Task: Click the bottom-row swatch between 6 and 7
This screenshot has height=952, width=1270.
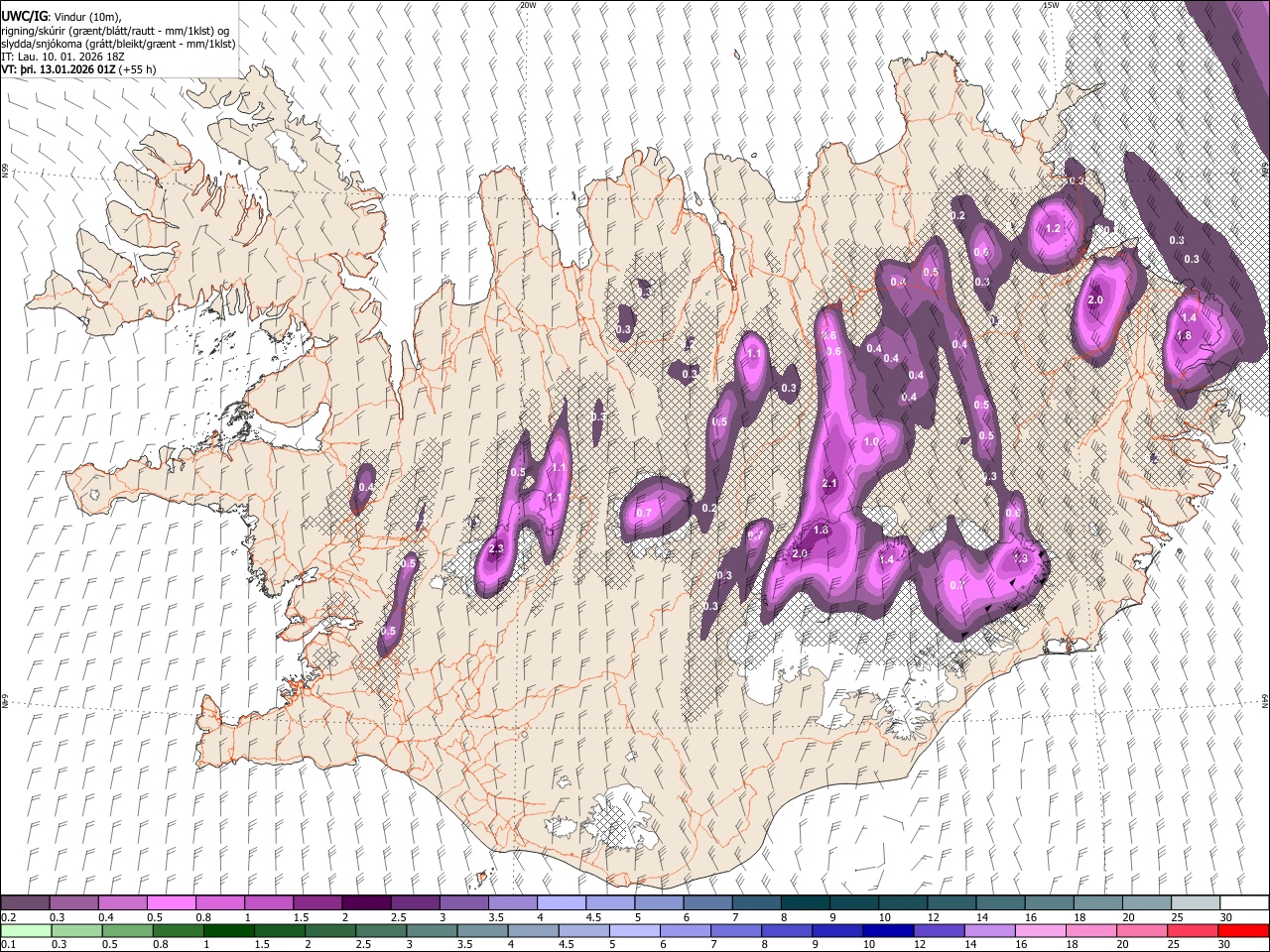Action: click(x=686, y=931)
